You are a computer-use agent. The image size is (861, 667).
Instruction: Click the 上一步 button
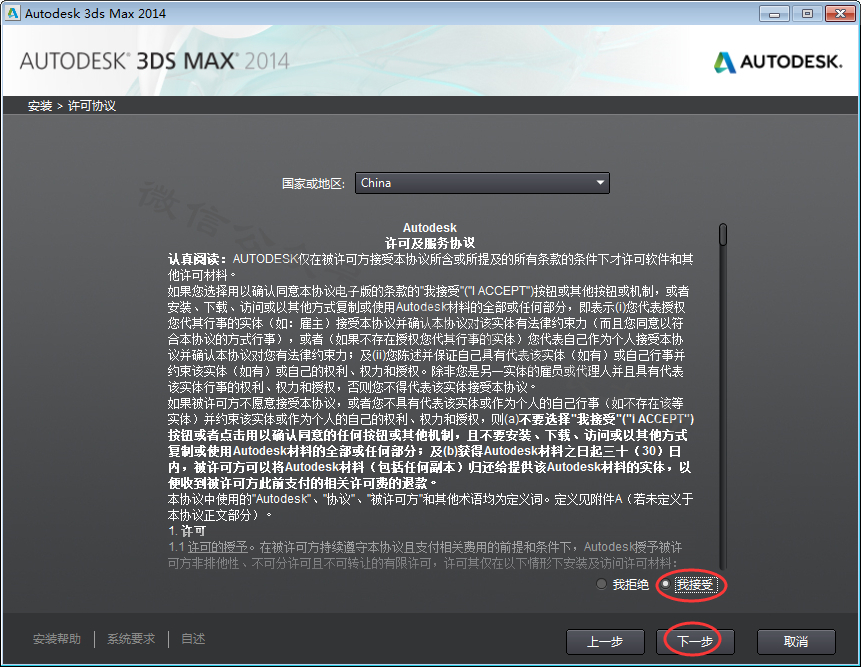click(x=605, y=641)
